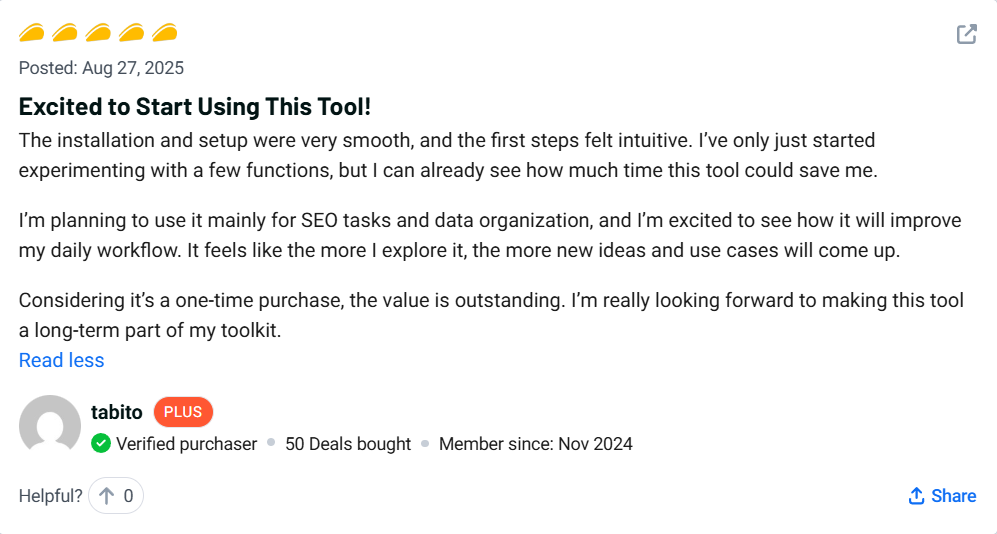Share this review

[941, 496]
